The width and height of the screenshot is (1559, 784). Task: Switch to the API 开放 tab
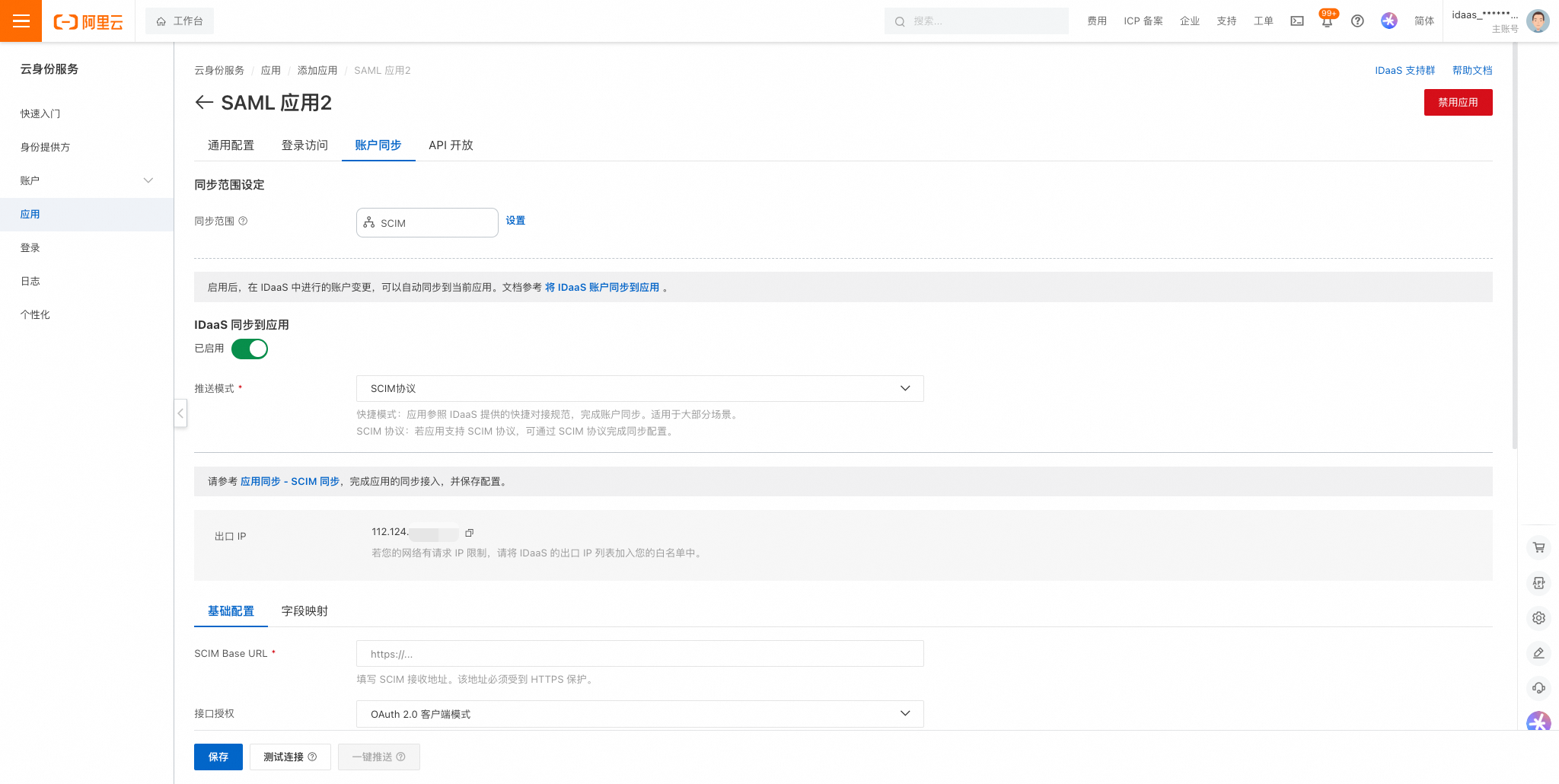tap(451, 145)
